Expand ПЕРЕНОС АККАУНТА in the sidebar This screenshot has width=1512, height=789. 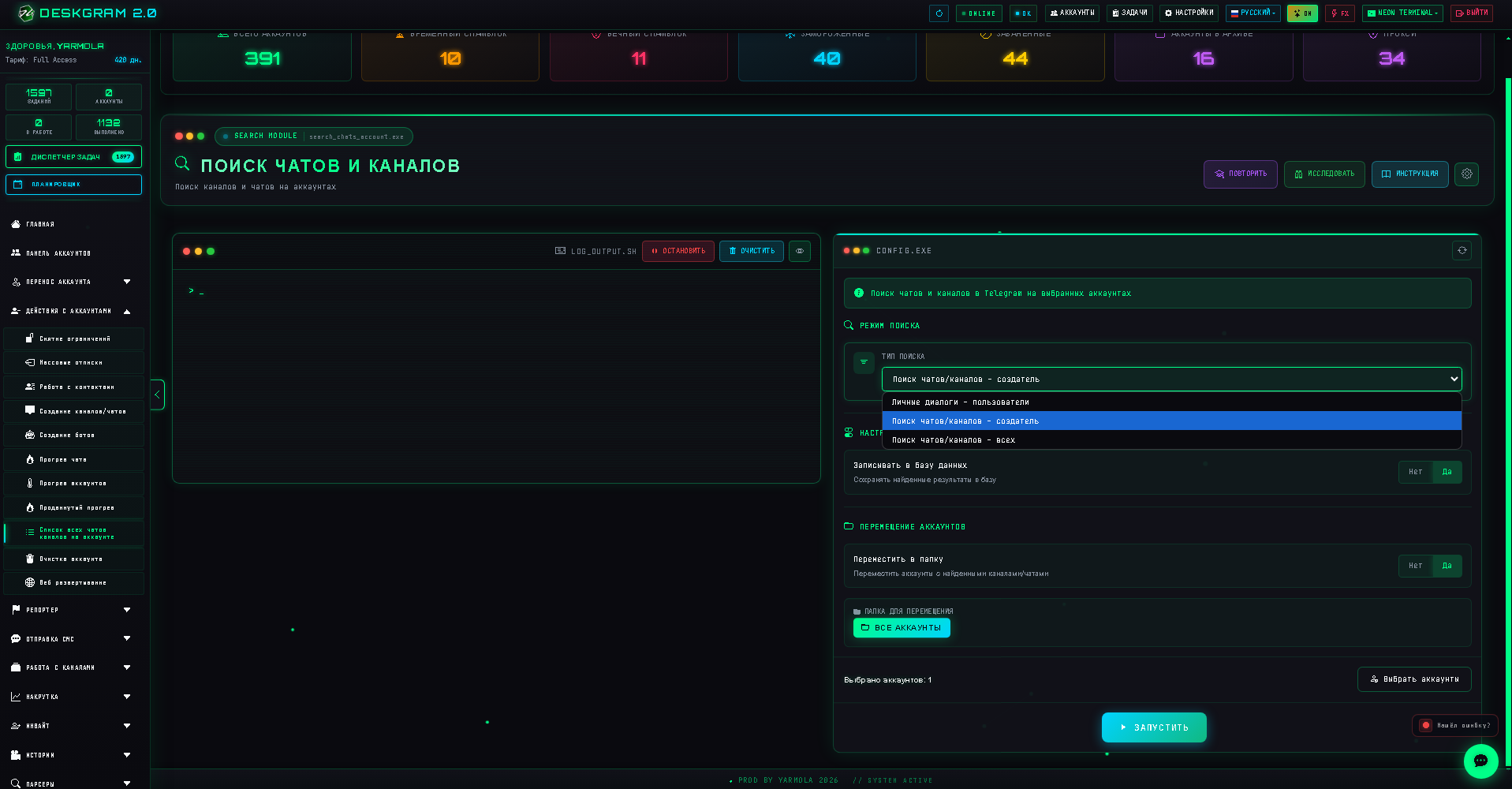75,282
